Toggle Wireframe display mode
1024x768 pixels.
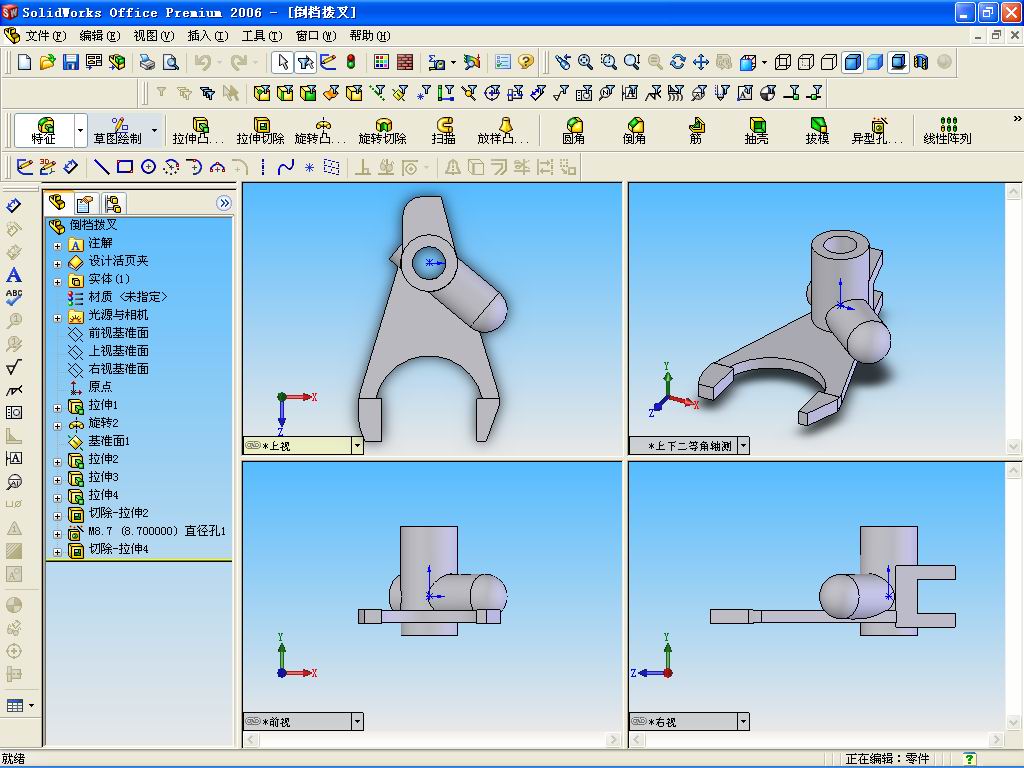tap(782, 62)
